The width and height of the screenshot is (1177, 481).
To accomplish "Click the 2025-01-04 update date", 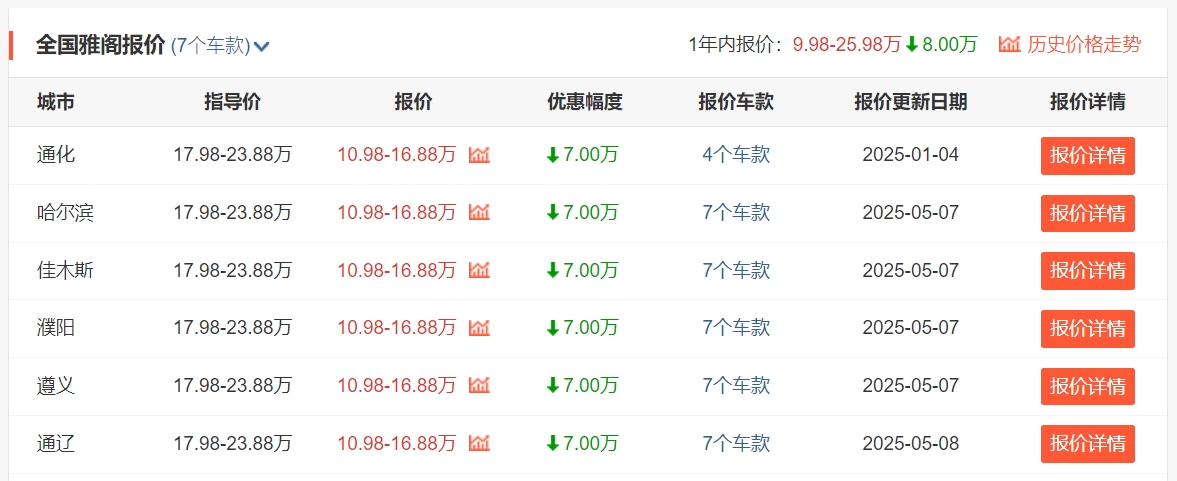I will click(x=911, y=155).
